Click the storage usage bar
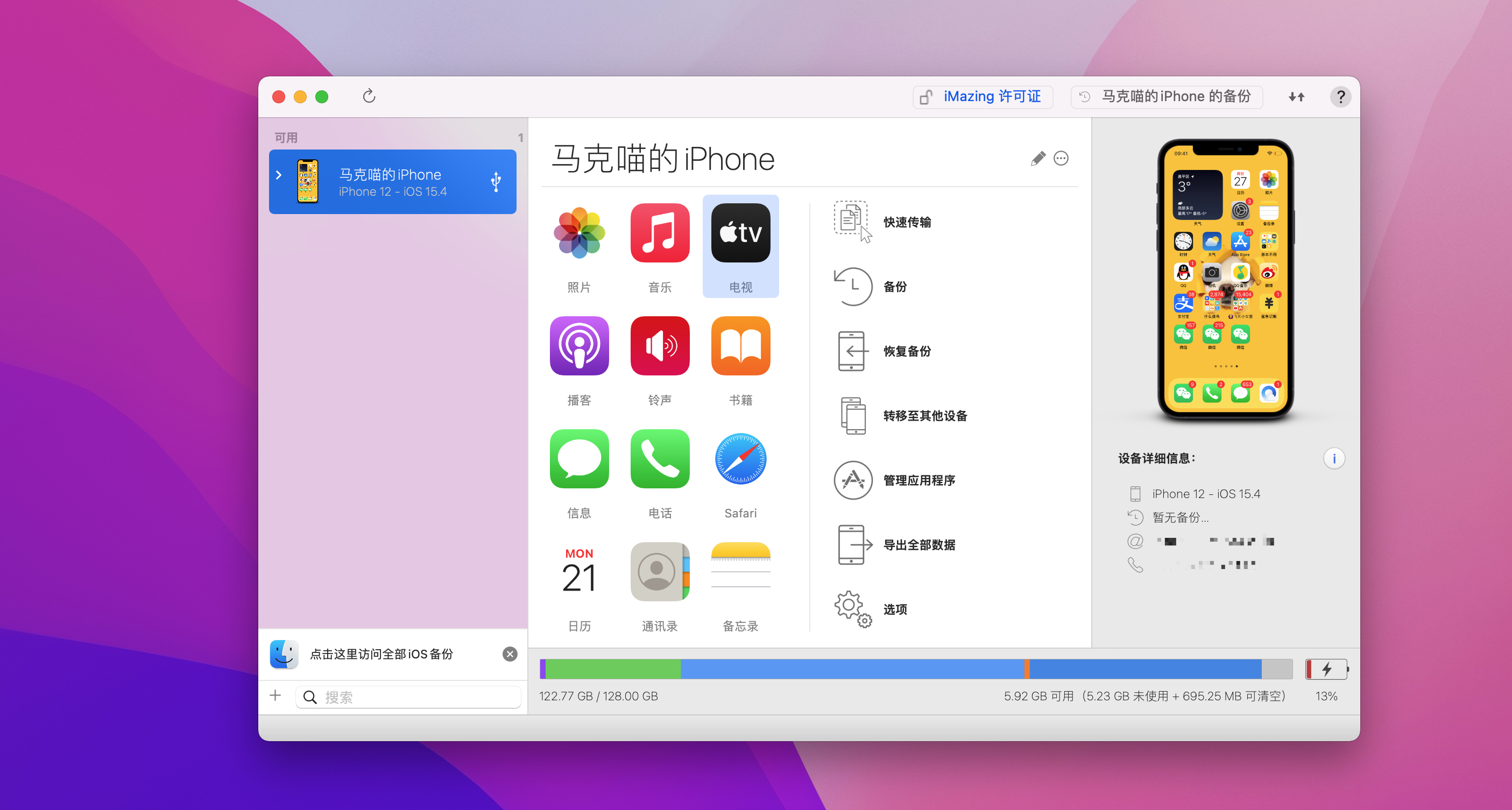The image size is (1512, 810). click(915, 669)
